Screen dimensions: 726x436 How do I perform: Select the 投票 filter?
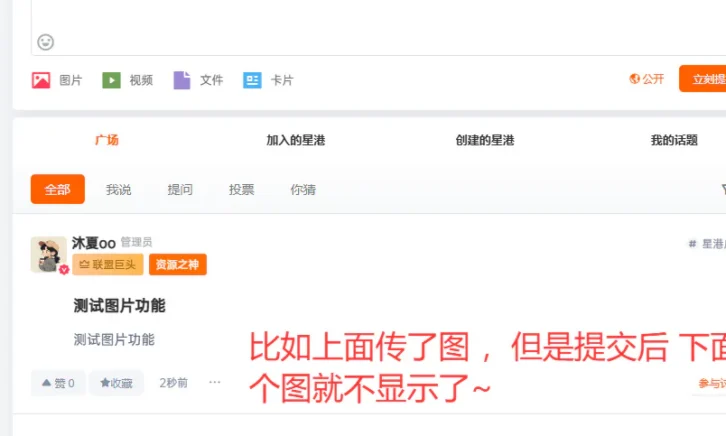pyautogui.click(x=241, y=189)
